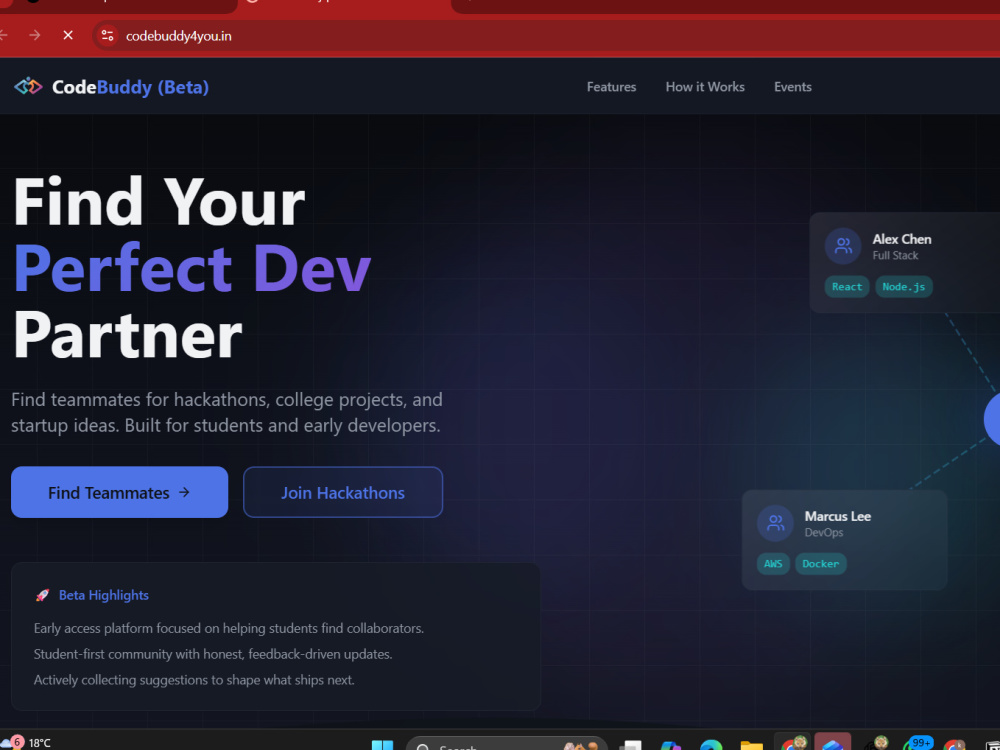The height and width of the screenshot is (750, 1000).
Task: Open the Windows Start menu
Action: (383, 745)
